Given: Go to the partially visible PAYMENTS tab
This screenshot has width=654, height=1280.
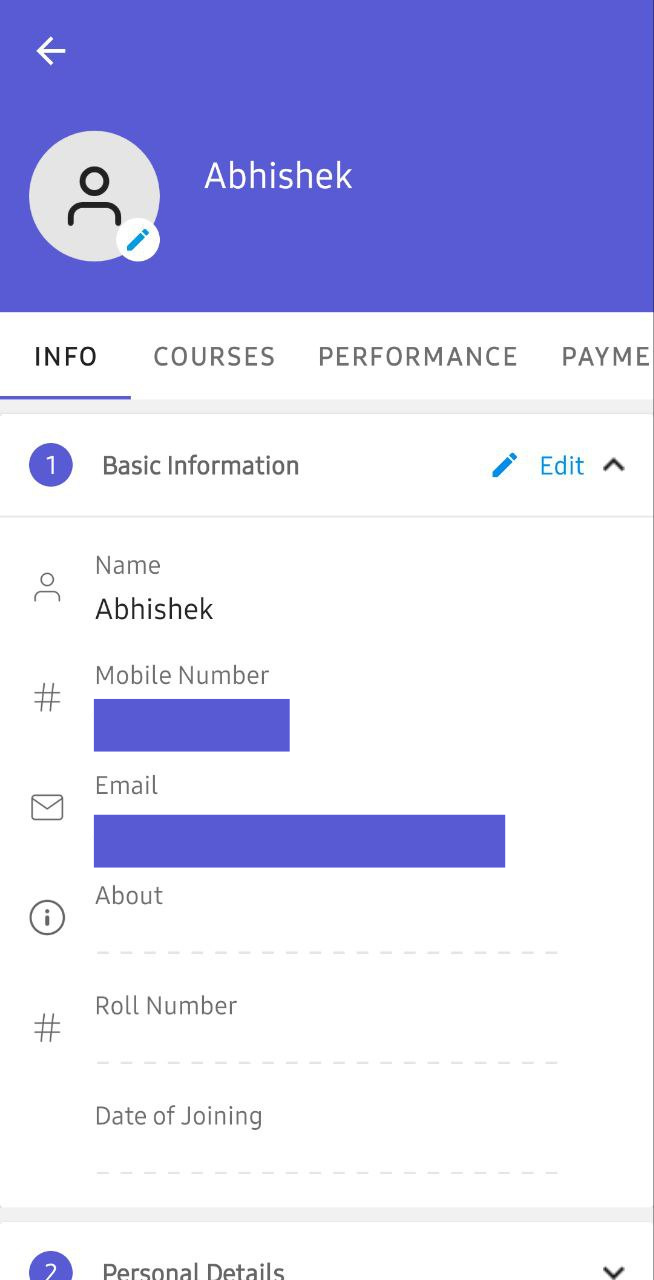Looking at the screenshot, I should [605, 357].
